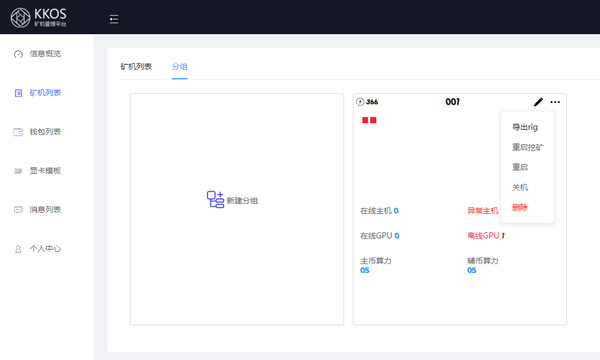
Task: Open 矿机列表 in the sidebar
Action: 45,93
